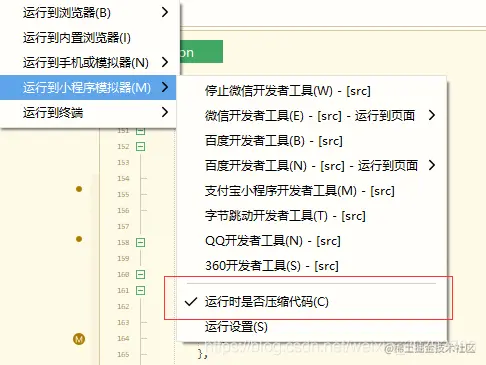The image size is (486, 365).
Task: Run 字节跳动开发者工具(T) - [src]
Action: pyautogui.click(x=312, y=216)
